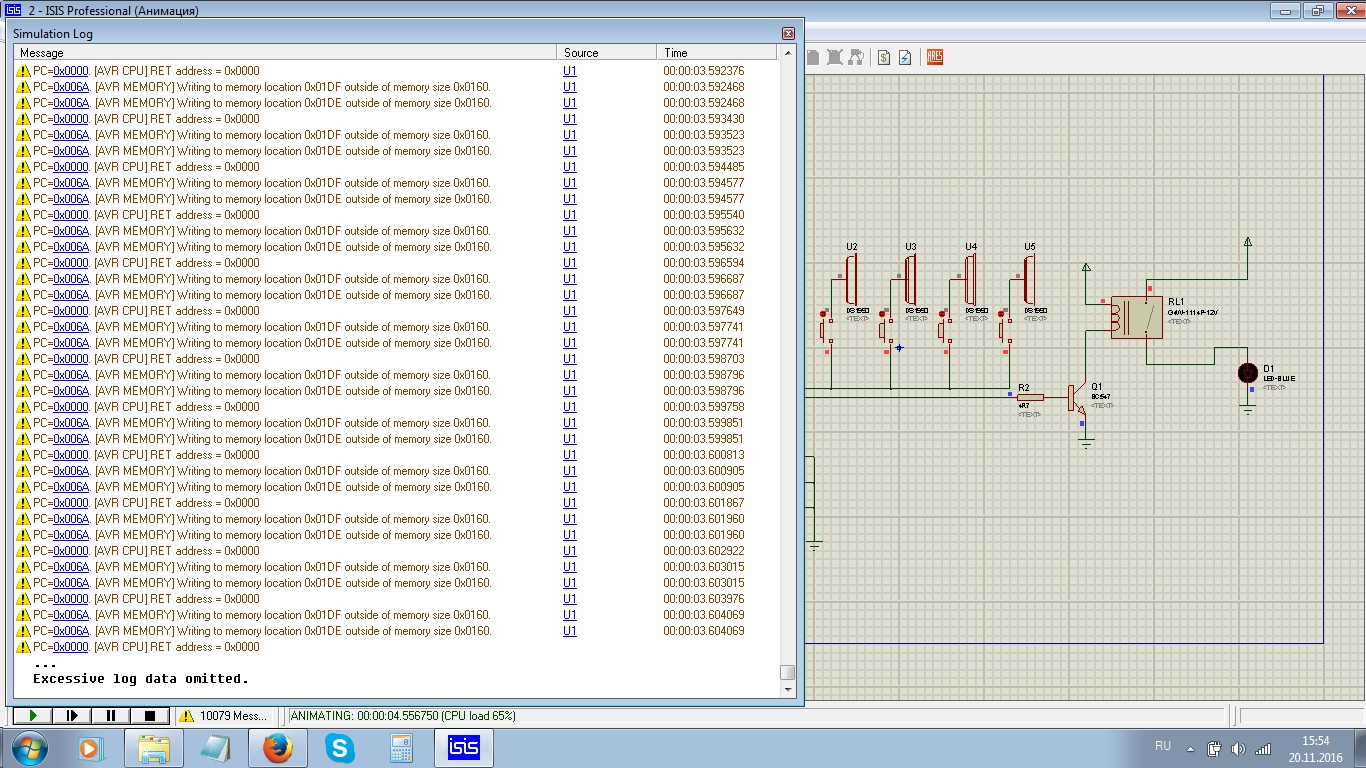Click the greyed exit to parent sheet icon
1366x768 pixels.
click(856, 57)
